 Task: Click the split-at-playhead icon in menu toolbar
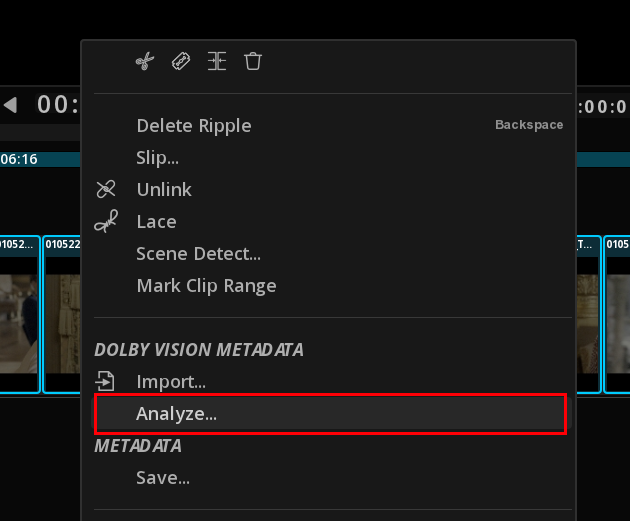[217, 61]
